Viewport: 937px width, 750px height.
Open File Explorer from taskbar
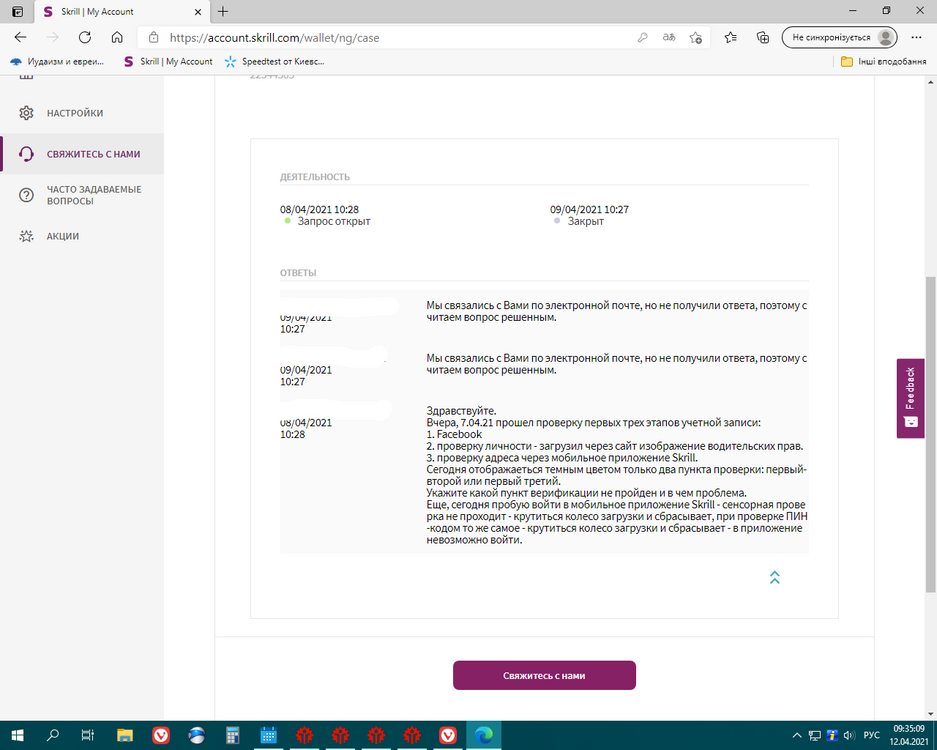(124, 735)
